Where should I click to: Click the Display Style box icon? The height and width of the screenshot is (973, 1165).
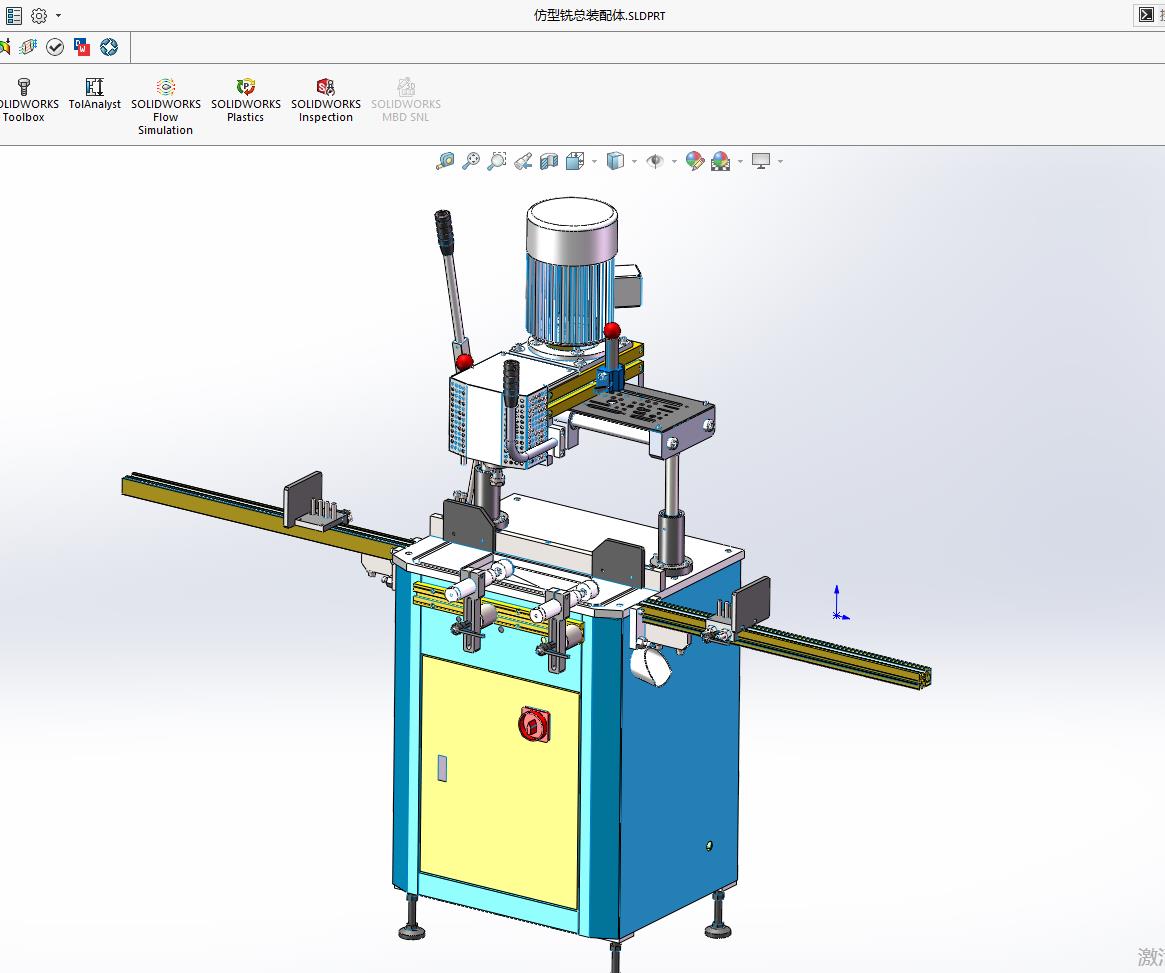coord(615,161)
